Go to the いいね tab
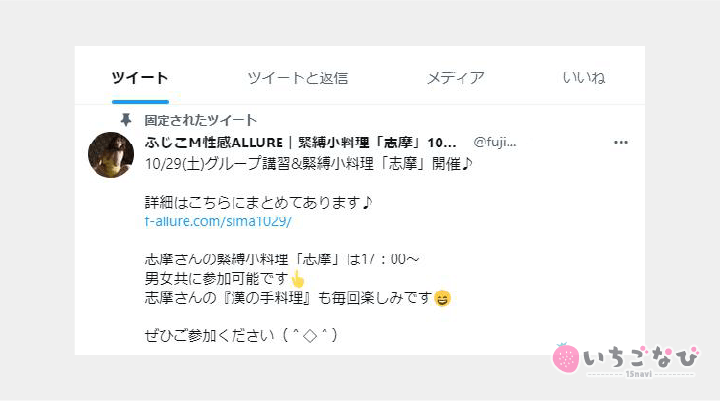 point(584,78)
